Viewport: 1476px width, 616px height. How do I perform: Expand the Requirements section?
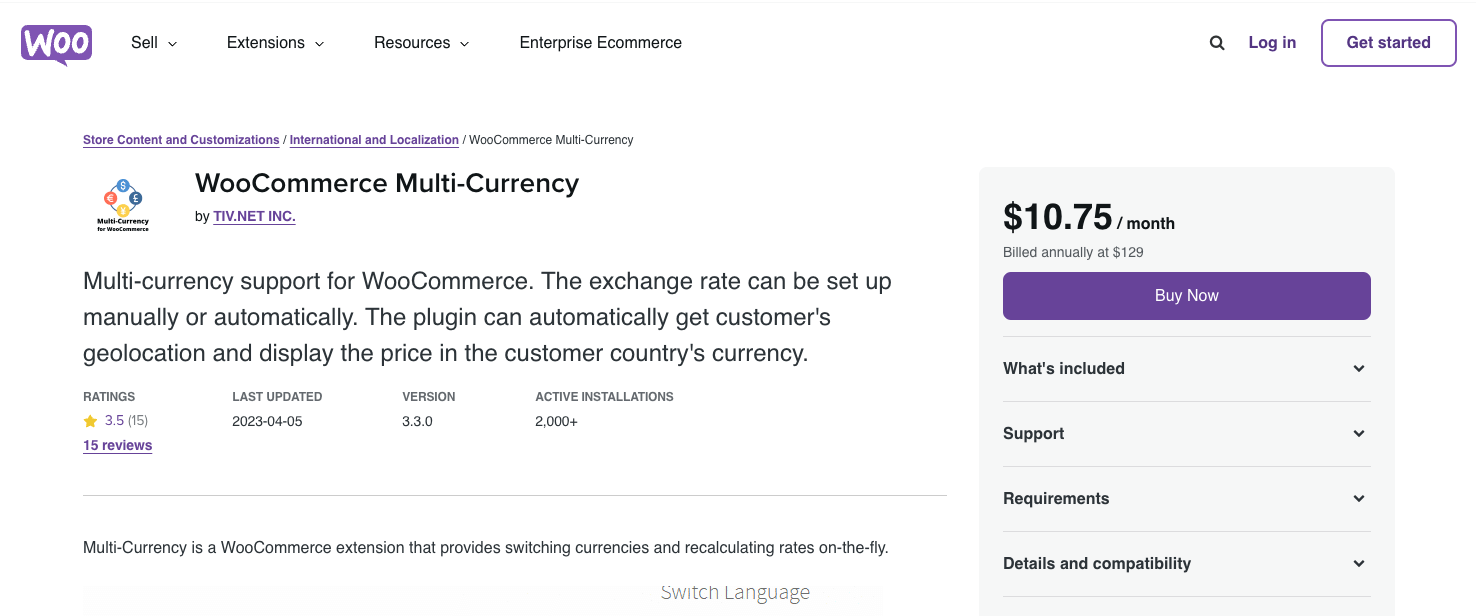1186,498
